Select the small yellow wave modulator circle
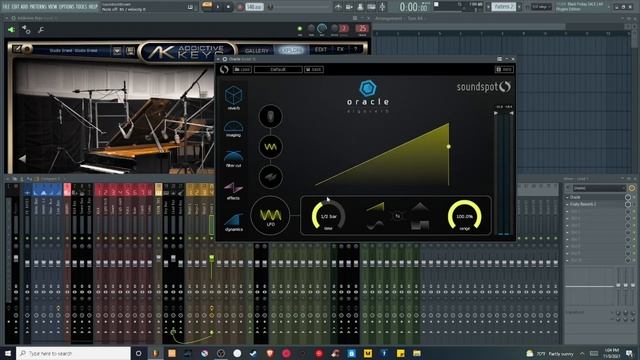 coord(270,147)
